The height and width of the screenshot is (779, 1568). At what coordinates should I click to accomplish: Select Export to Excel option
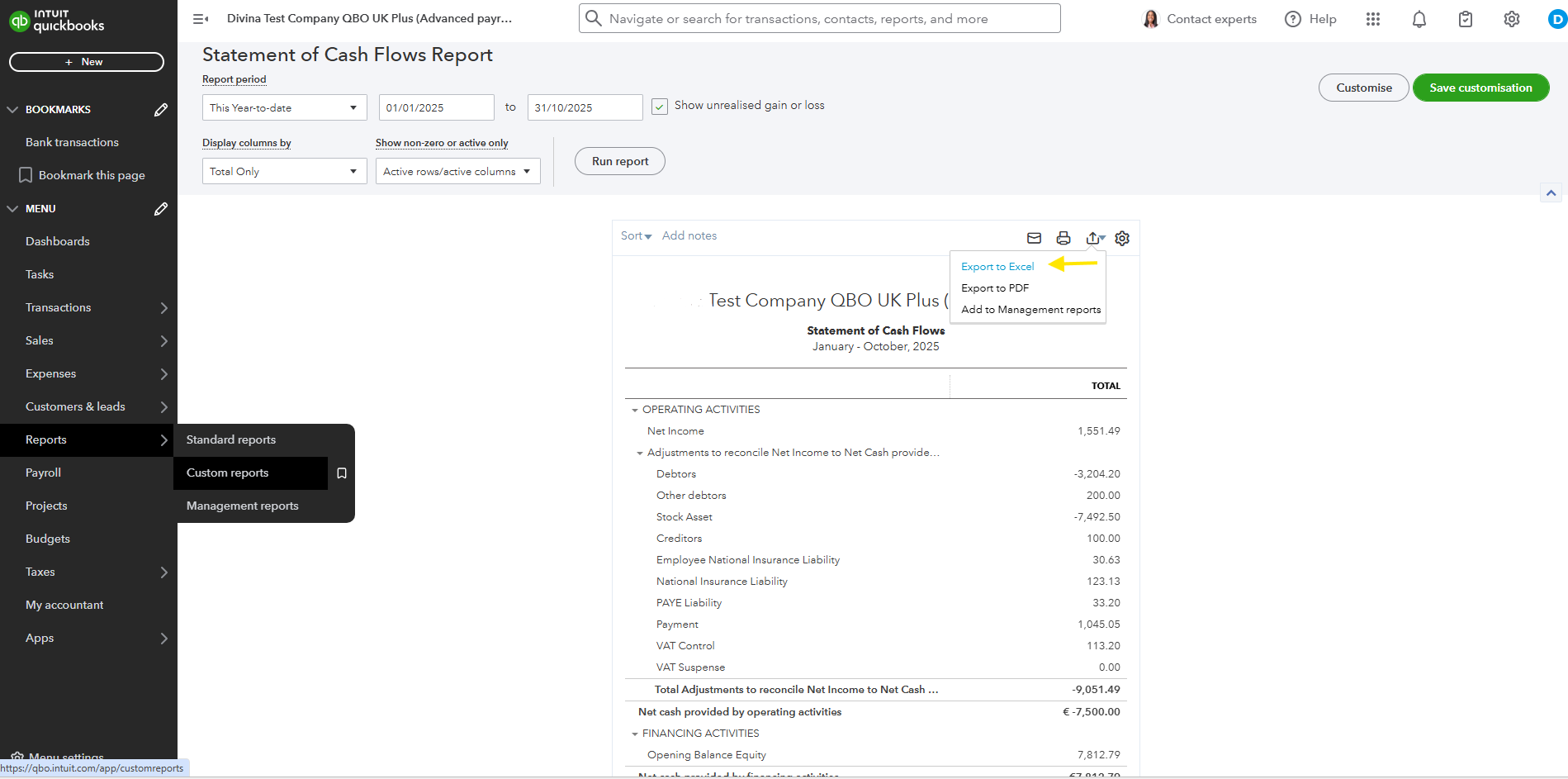997,266
